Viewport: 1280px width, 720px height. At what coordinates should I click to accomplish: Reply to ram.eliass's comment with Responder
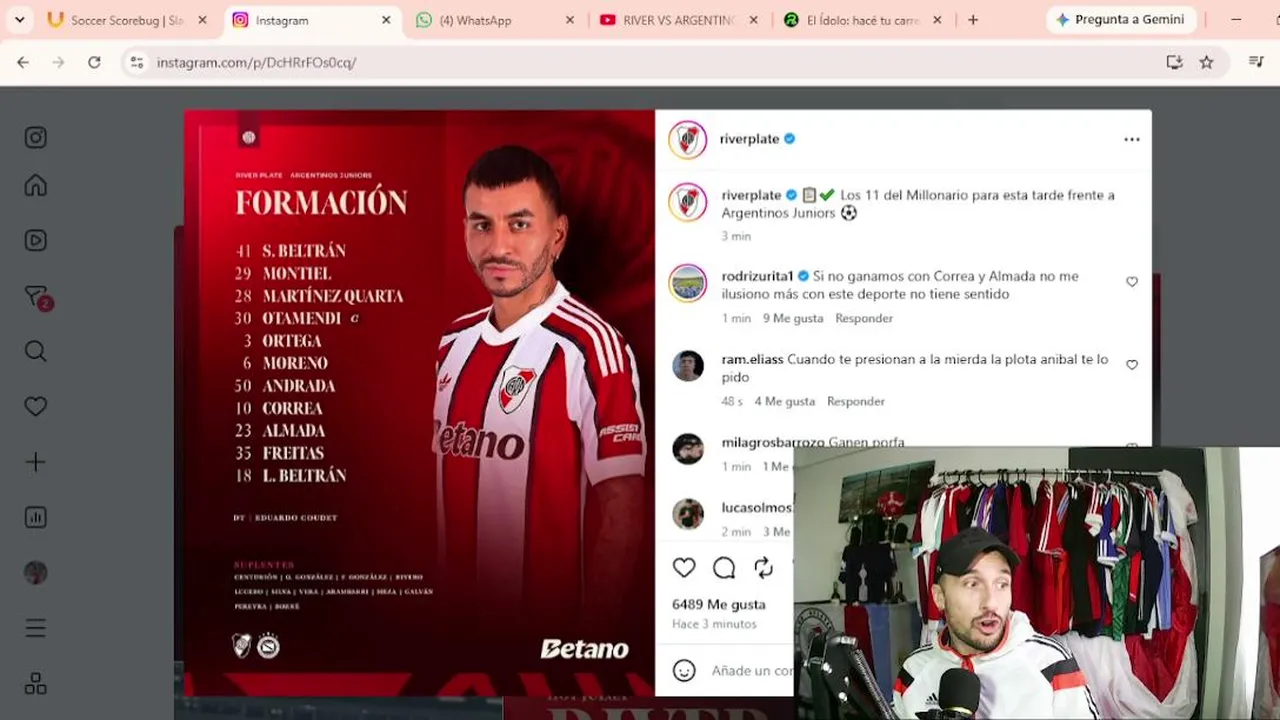click(856, 401)
